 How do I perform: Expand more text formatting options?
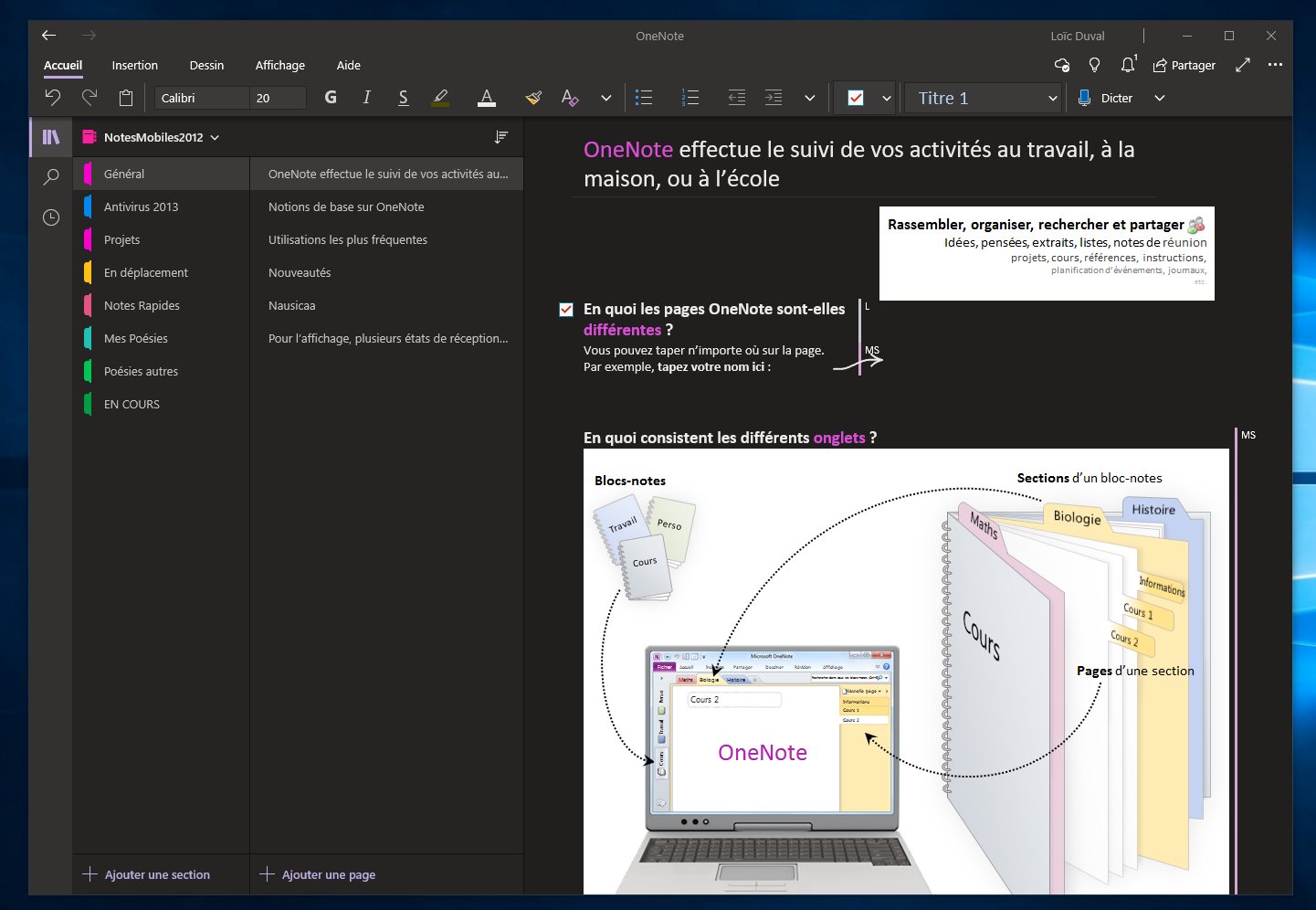tap(605, 98)
